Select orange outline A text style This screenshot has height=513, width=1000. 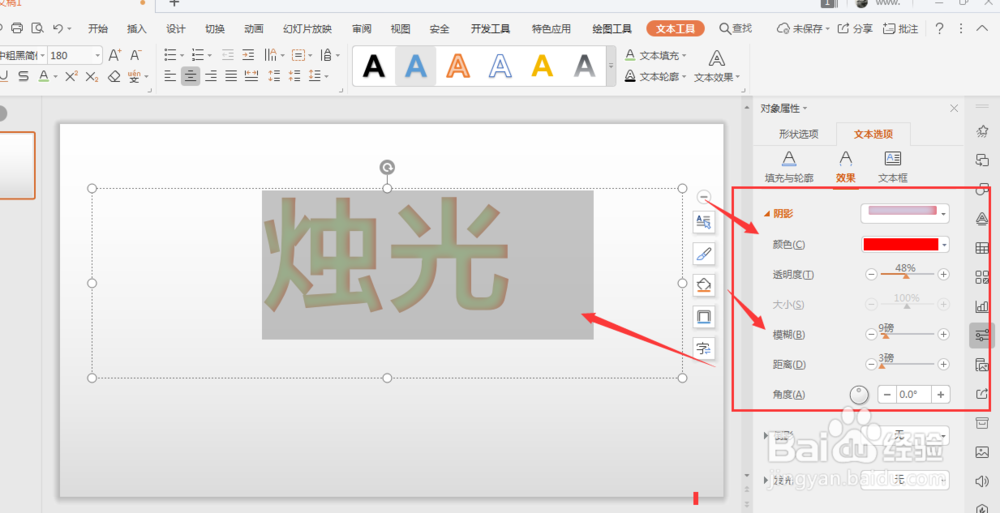point(458,66)
